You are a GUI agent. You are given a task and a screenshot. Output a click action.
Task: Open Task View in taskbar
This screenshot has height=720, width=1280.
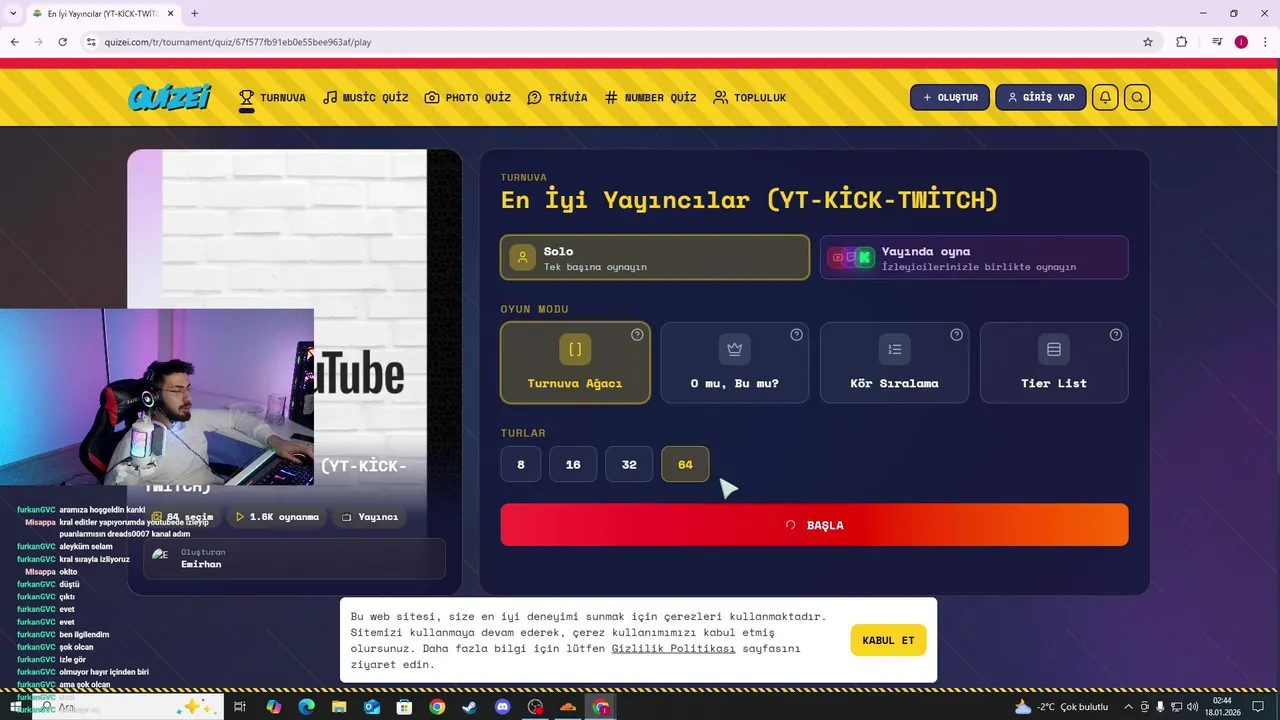pyautogui.click(x=240, y=707)
